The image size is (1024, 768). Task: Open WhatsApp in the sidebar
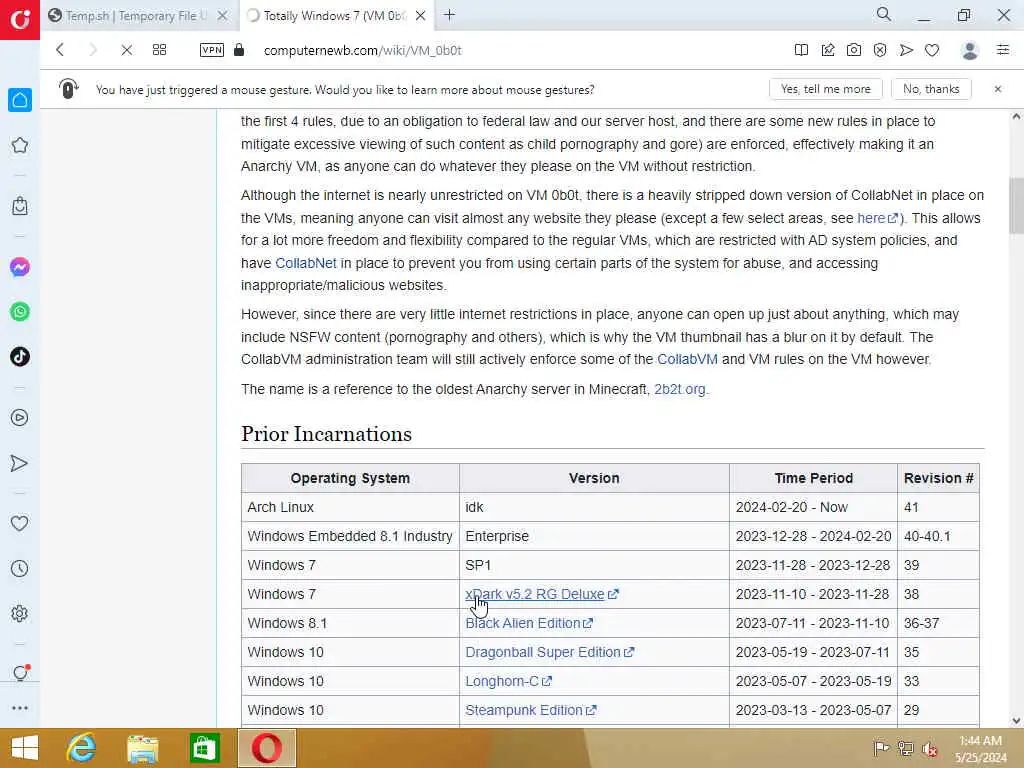[x=20, y=312]
